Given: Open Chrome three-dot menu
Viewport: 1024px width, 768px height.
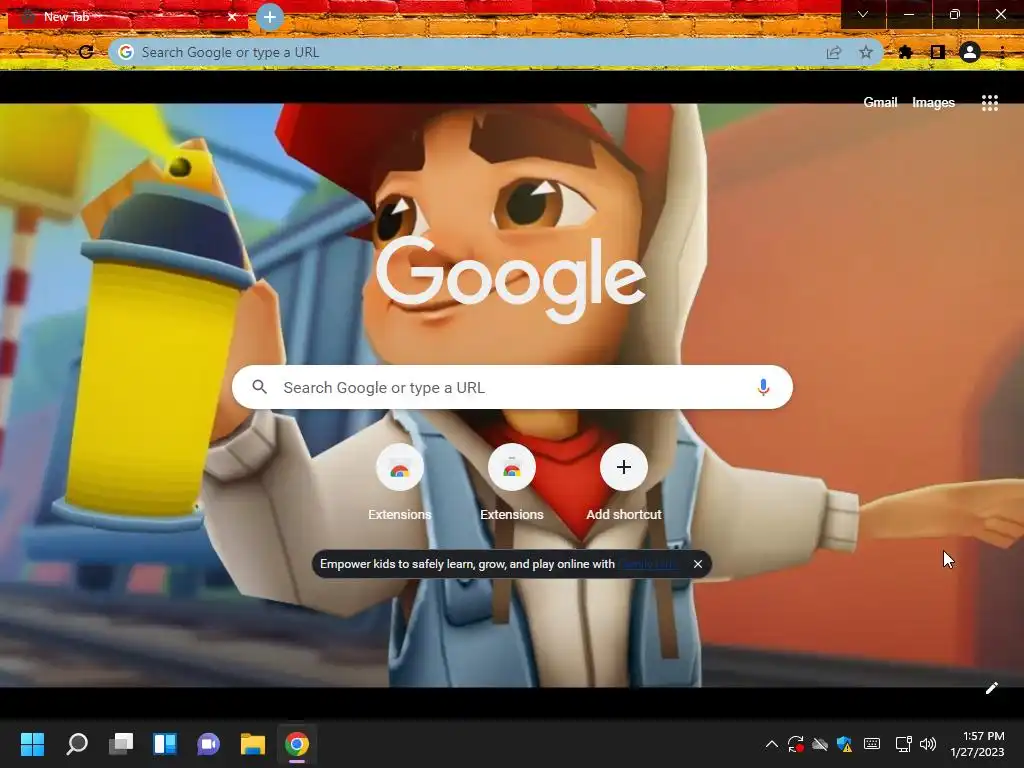Looking at the screenshot, I should [1002, 52].
